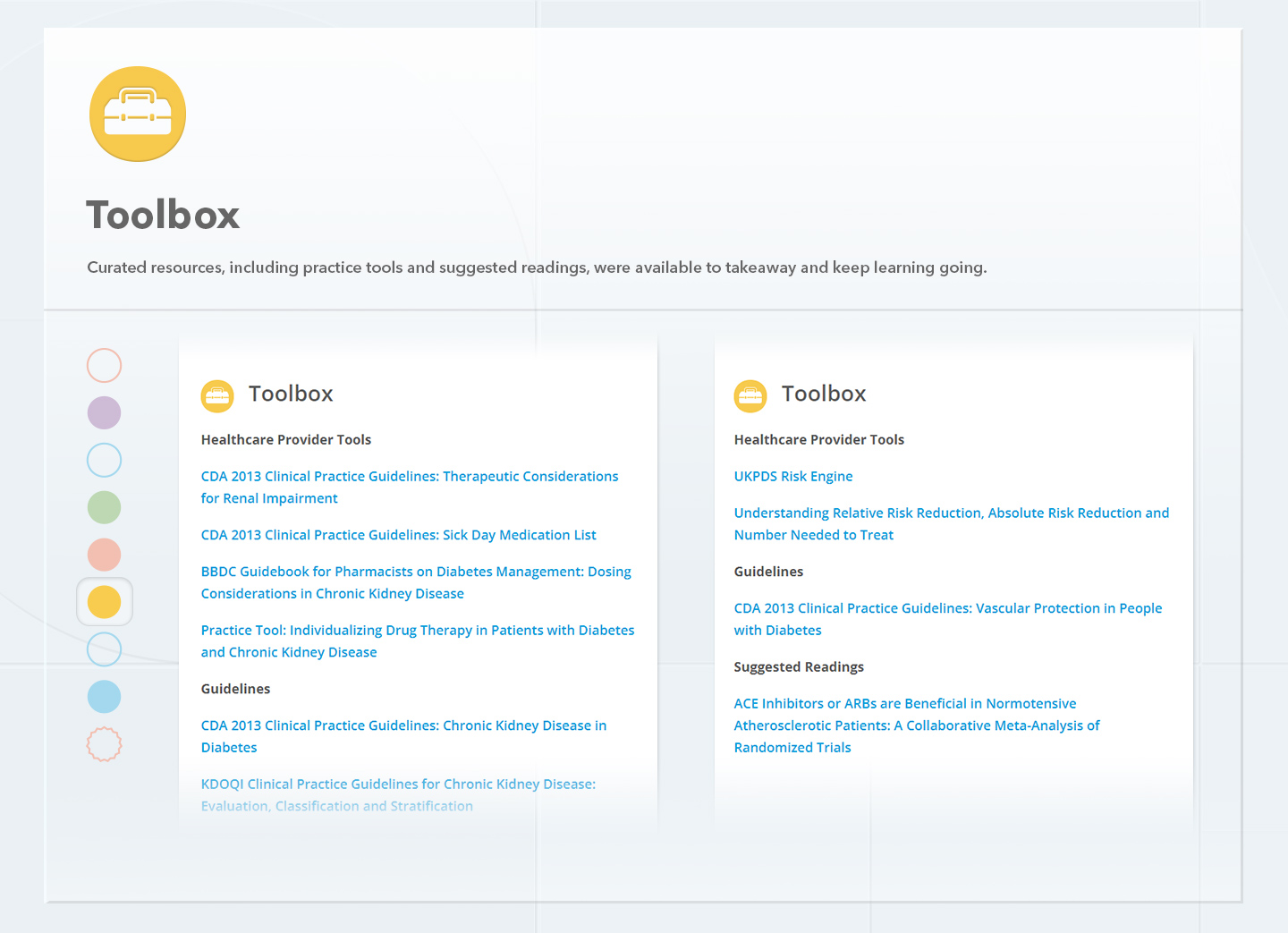Select the scalloped-edge pink circle
Screen dimensions: 1288x933
pos(105,744)
